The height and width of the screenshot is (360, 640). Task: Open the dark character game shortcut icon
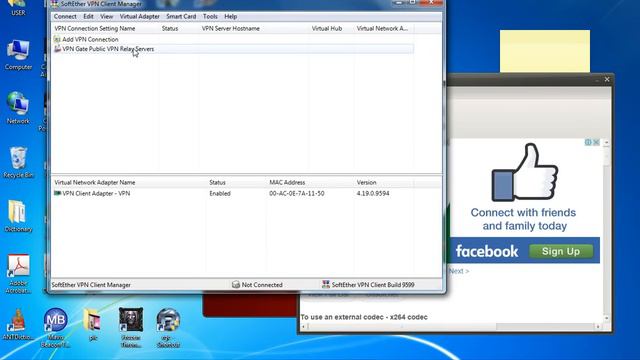point(131,328)
